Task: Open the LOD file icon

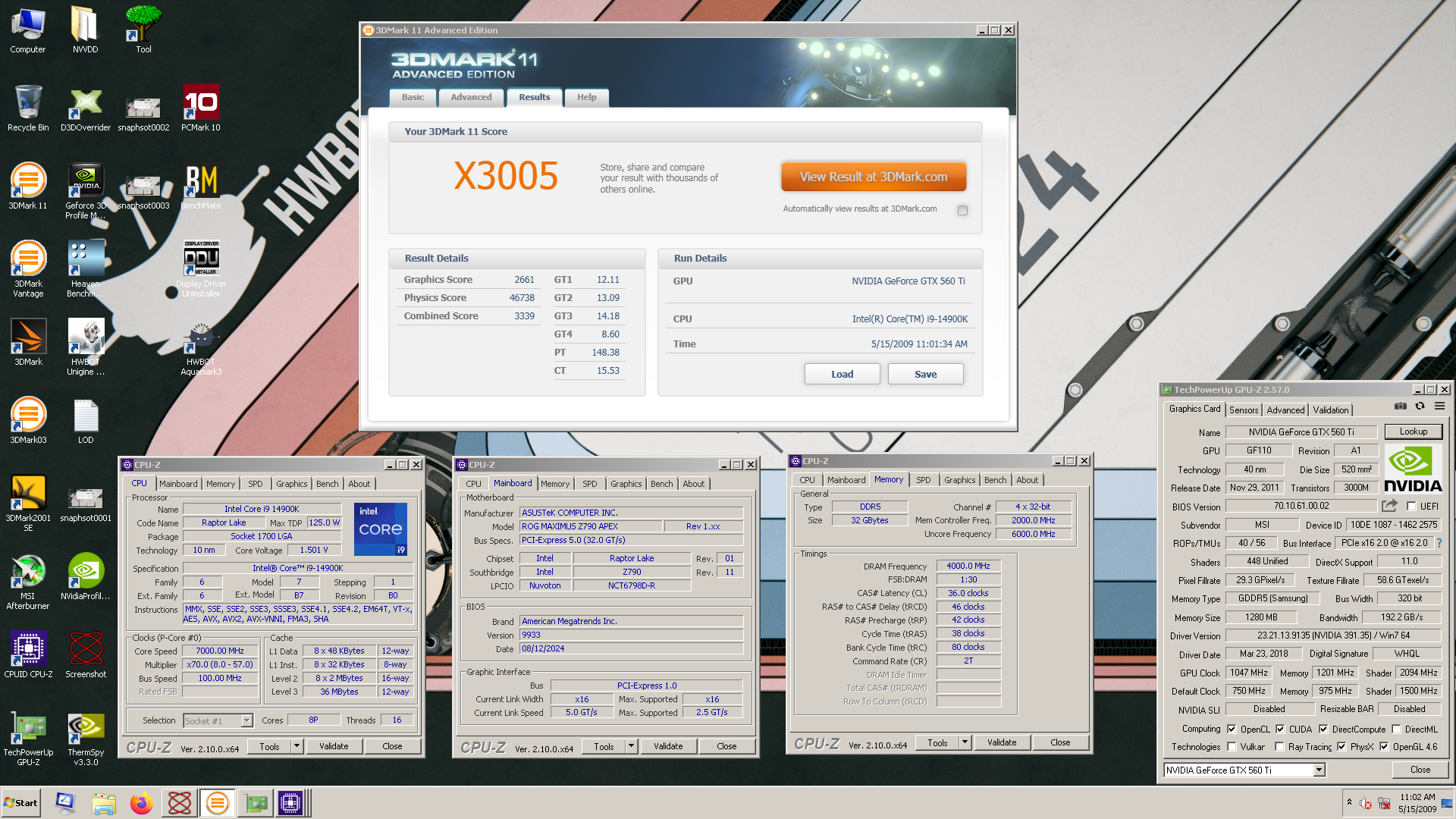Action: pyautogui.click(x=86, y=421)
